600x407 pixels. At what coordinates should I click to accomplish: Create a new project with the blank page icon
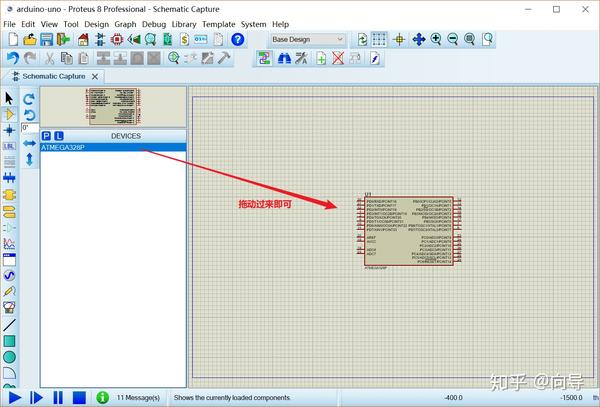click(x=13, y=39)
